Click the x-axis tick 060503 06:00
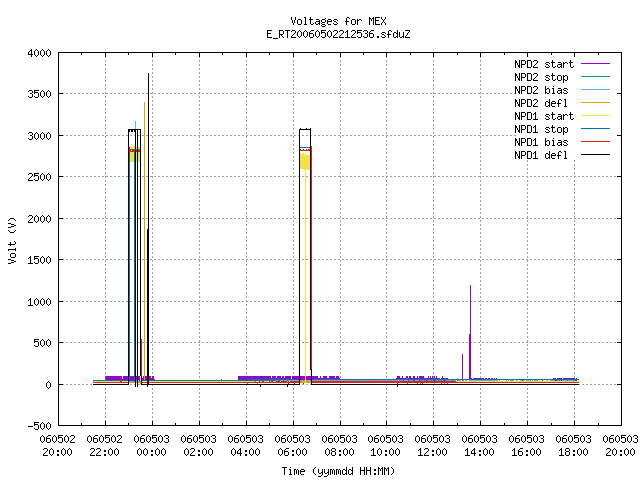Viewport: 640px width, 480px height. pyautogui.click(x=292, y=445)
